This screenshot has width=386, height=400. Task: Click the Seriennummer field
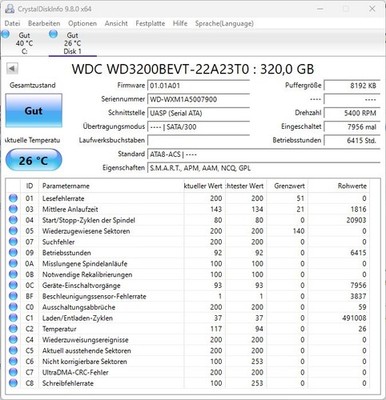198,99
